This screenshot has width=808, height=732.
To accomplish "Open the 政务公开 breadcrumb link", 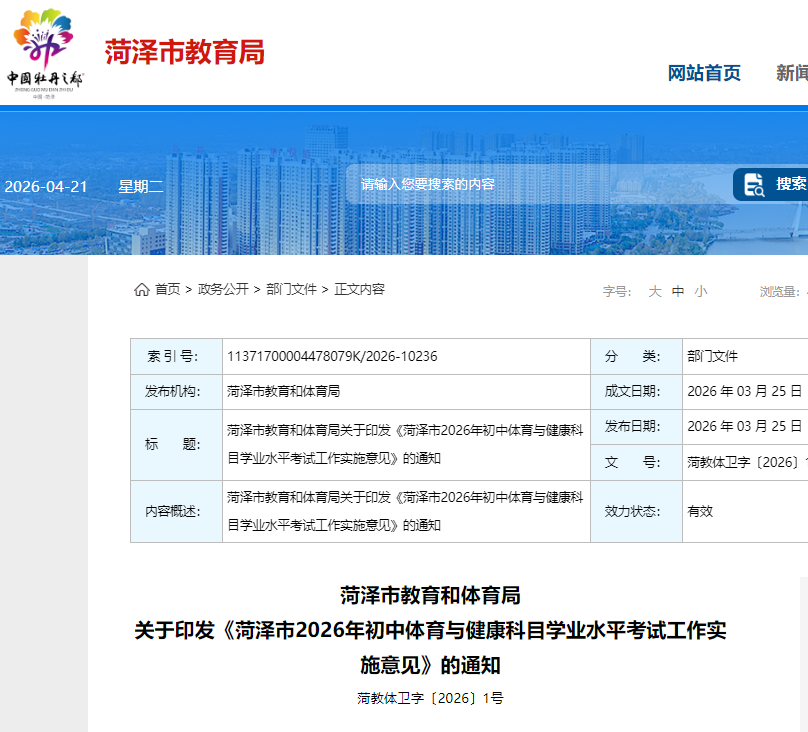I will click(x=223, y=289).
